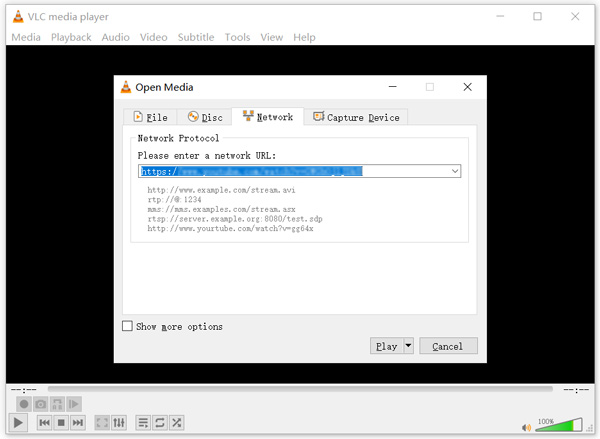600x439 pixels.
Task: Switch to the Capture Device tab
Action: click(356, 117)
